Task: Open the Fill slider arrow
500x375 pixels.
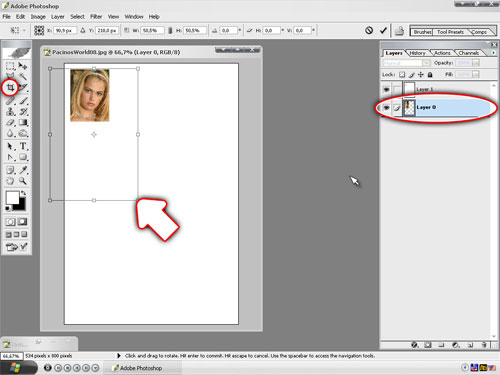Action: [476, 74]
